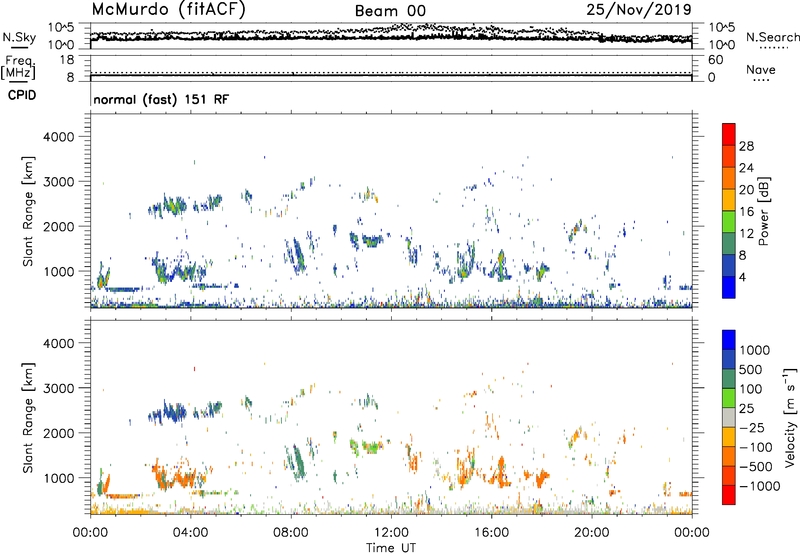
Task: Click the "12" label on power colorbar
Action: (x=746, y=233)
